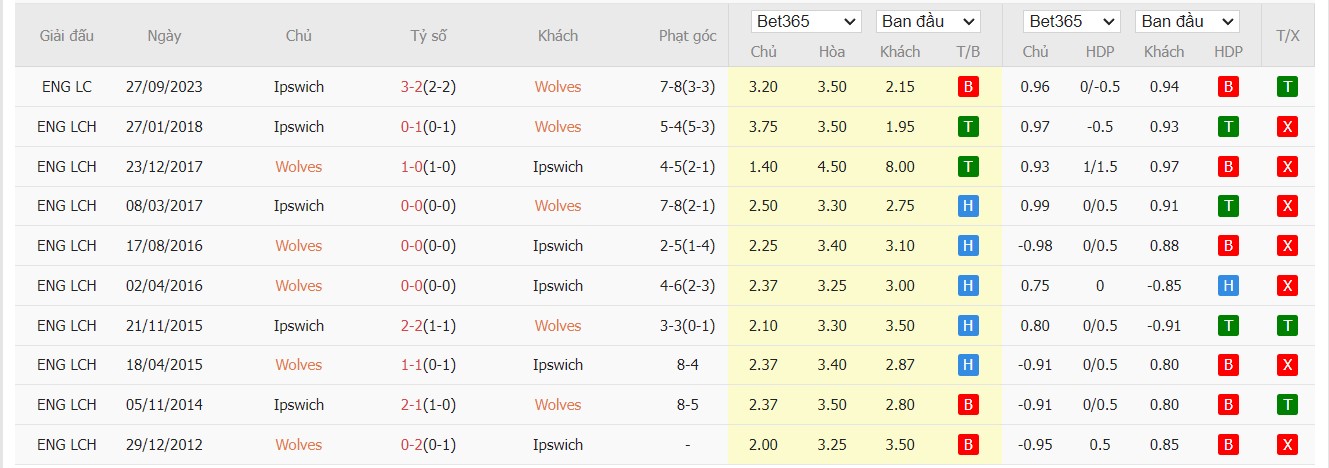
Task: Expand the second Ban đầu handicap dropdown
Action: tap(1187, 21)
